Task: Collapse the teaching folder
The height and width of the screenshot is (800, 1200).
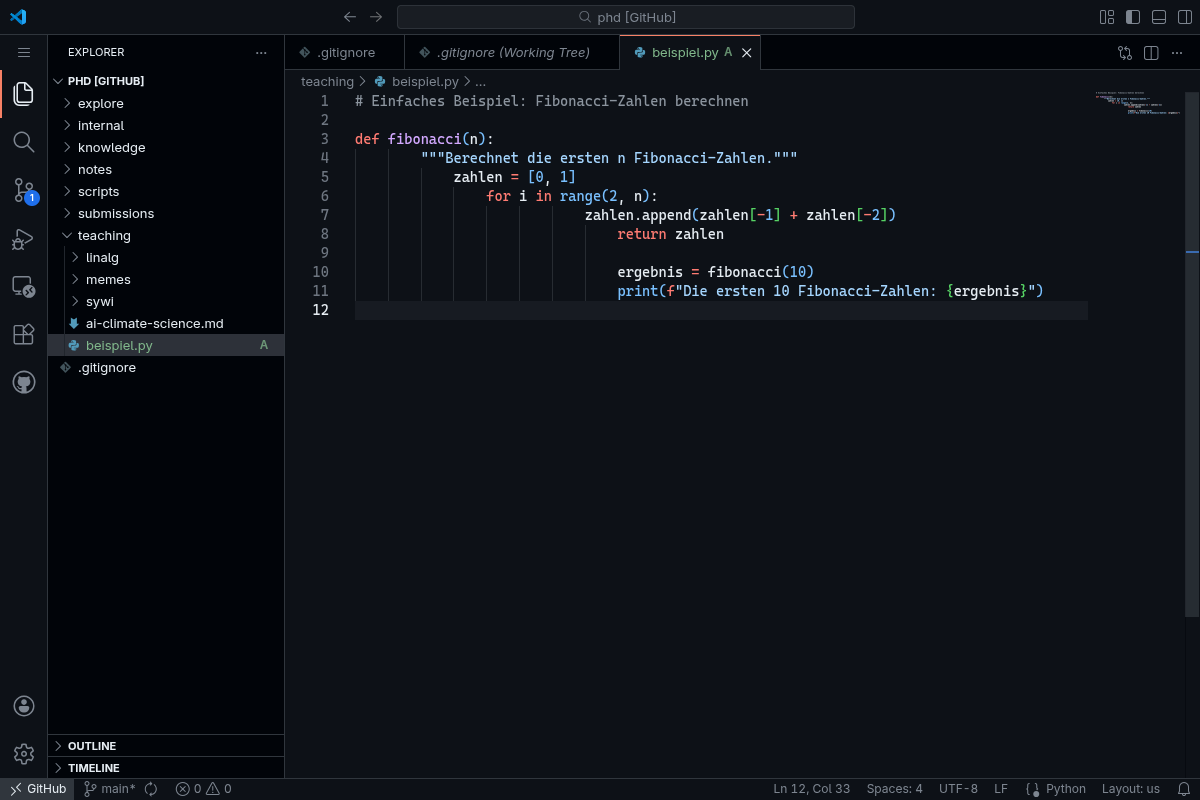Action: click(166, 235)
